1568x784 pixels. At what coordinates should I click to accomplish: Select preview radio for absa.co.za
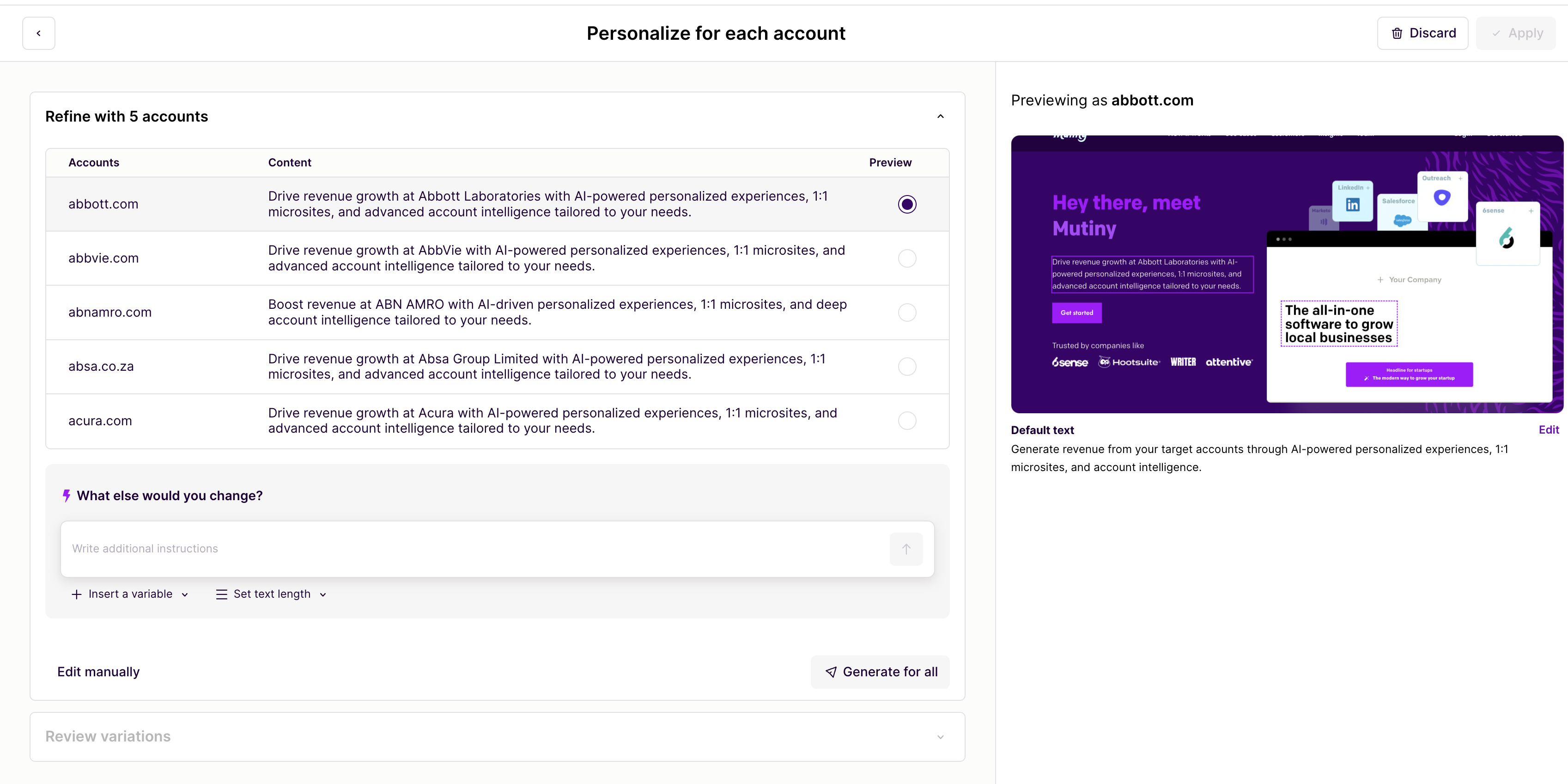pyautogui.click(x=907, y=367)
